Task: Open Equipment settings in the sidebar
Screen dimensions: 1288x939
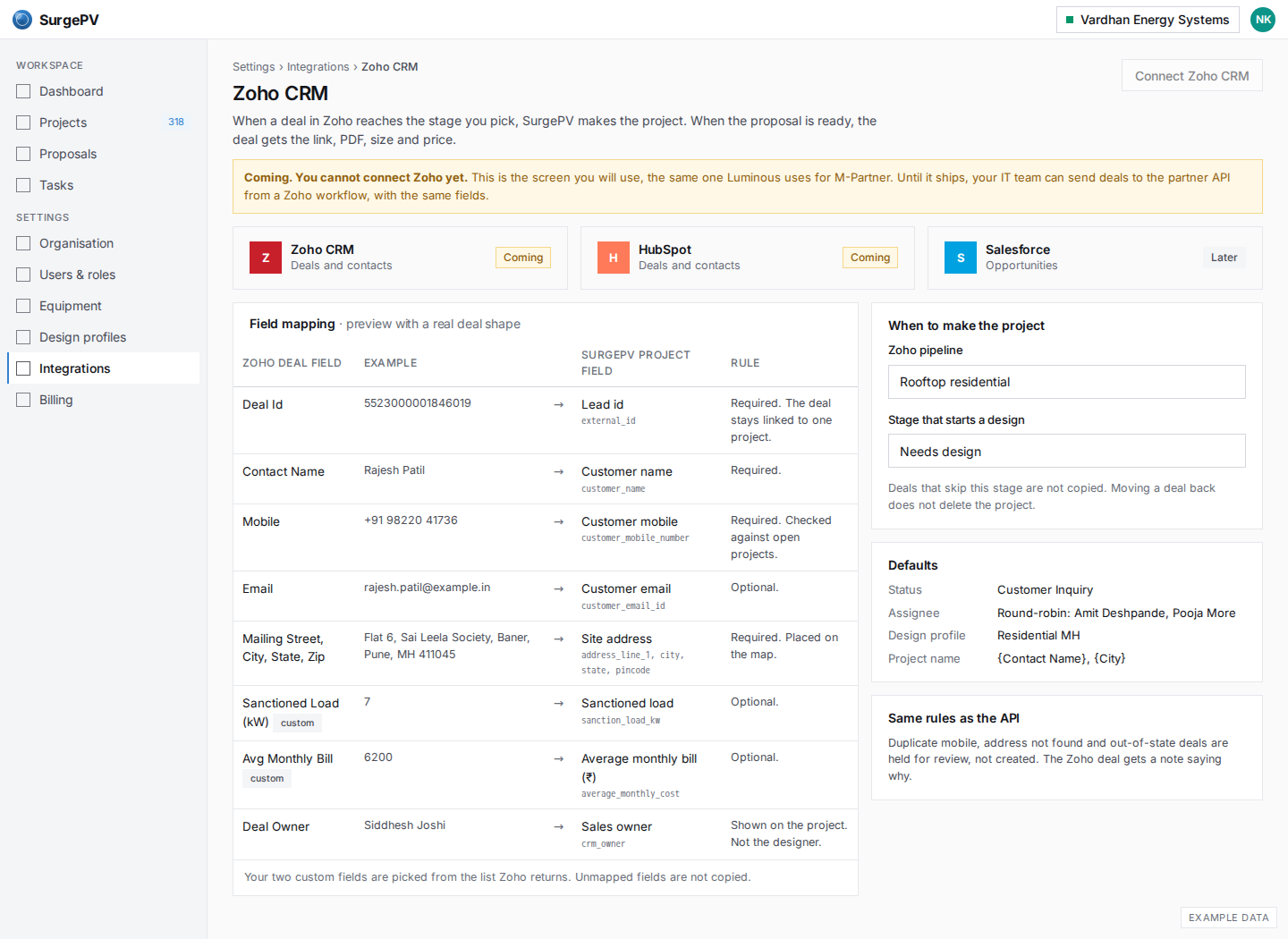Action: point(103,306)
